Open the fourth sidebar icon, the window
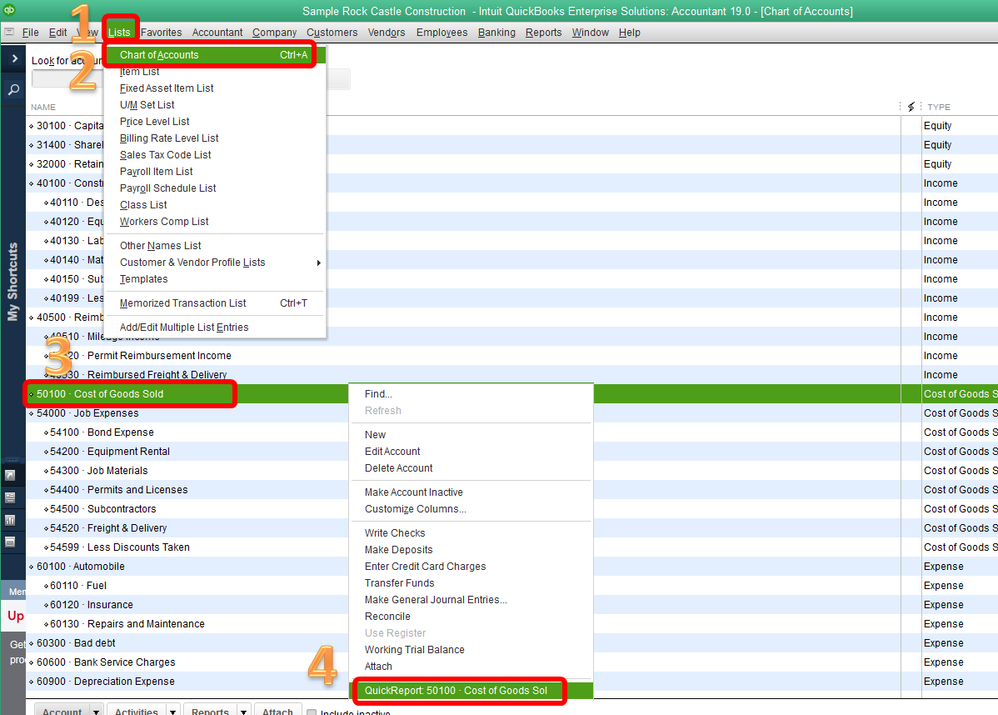Viewport: 998px width, 715px height. point(10,542)
